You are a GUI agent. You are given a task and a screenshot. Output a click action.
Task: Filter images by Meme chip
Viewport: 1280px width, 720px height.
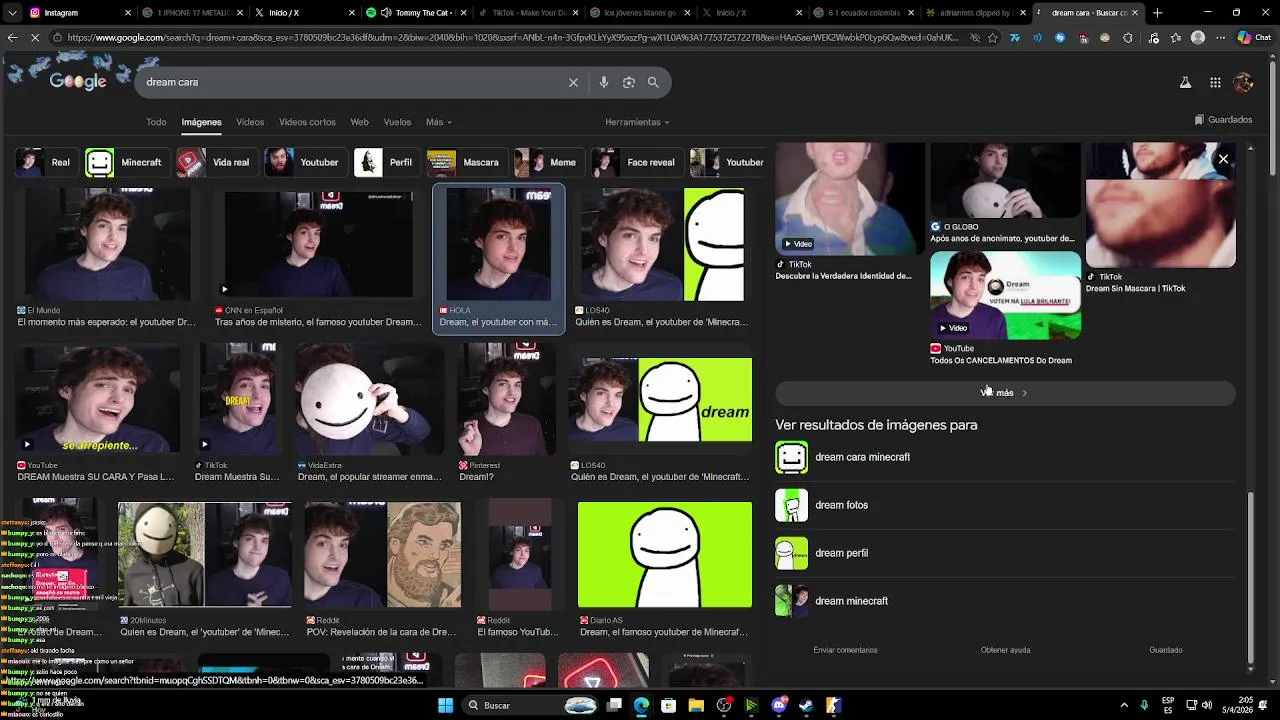pos(548,162)
